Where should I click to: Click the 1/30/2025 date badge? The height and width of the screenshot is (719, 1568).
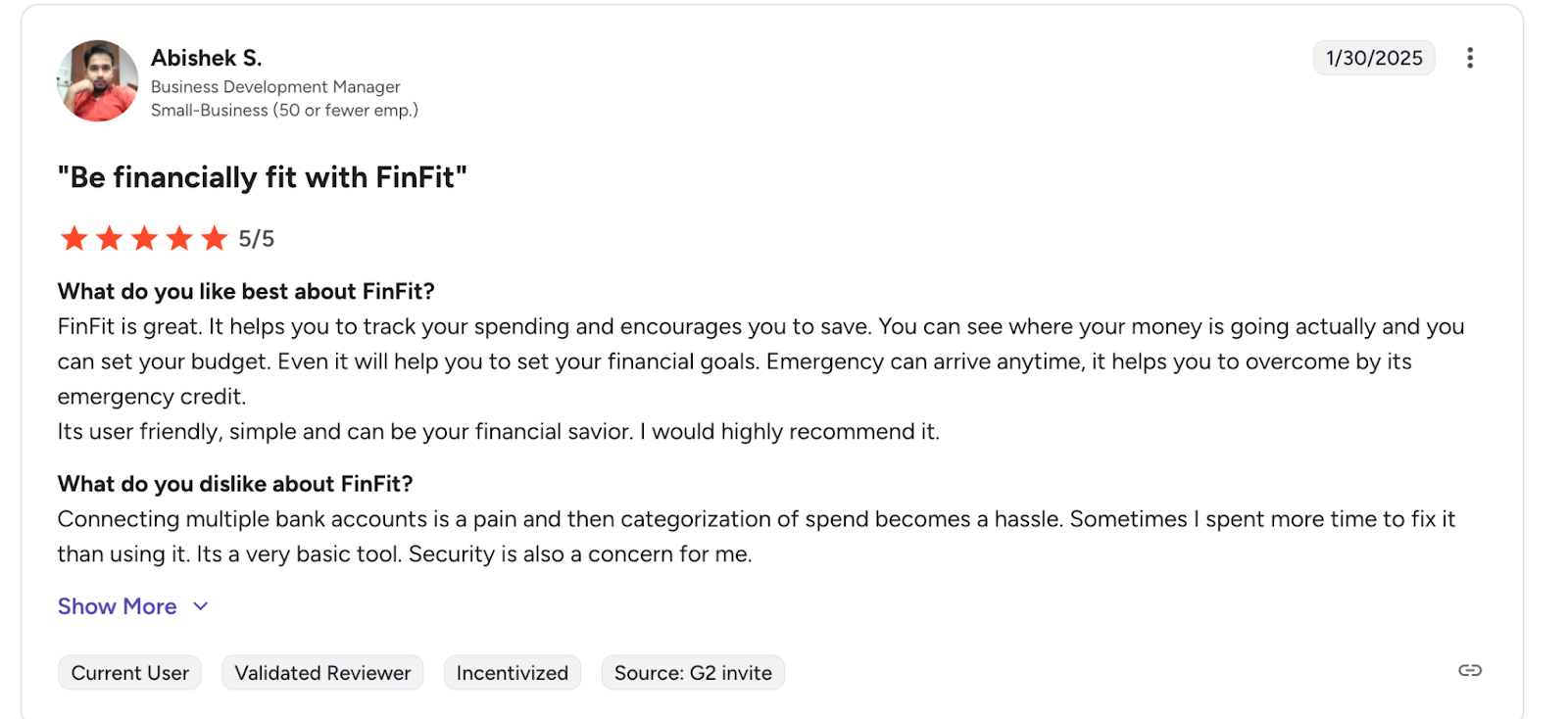point(1374,58)
